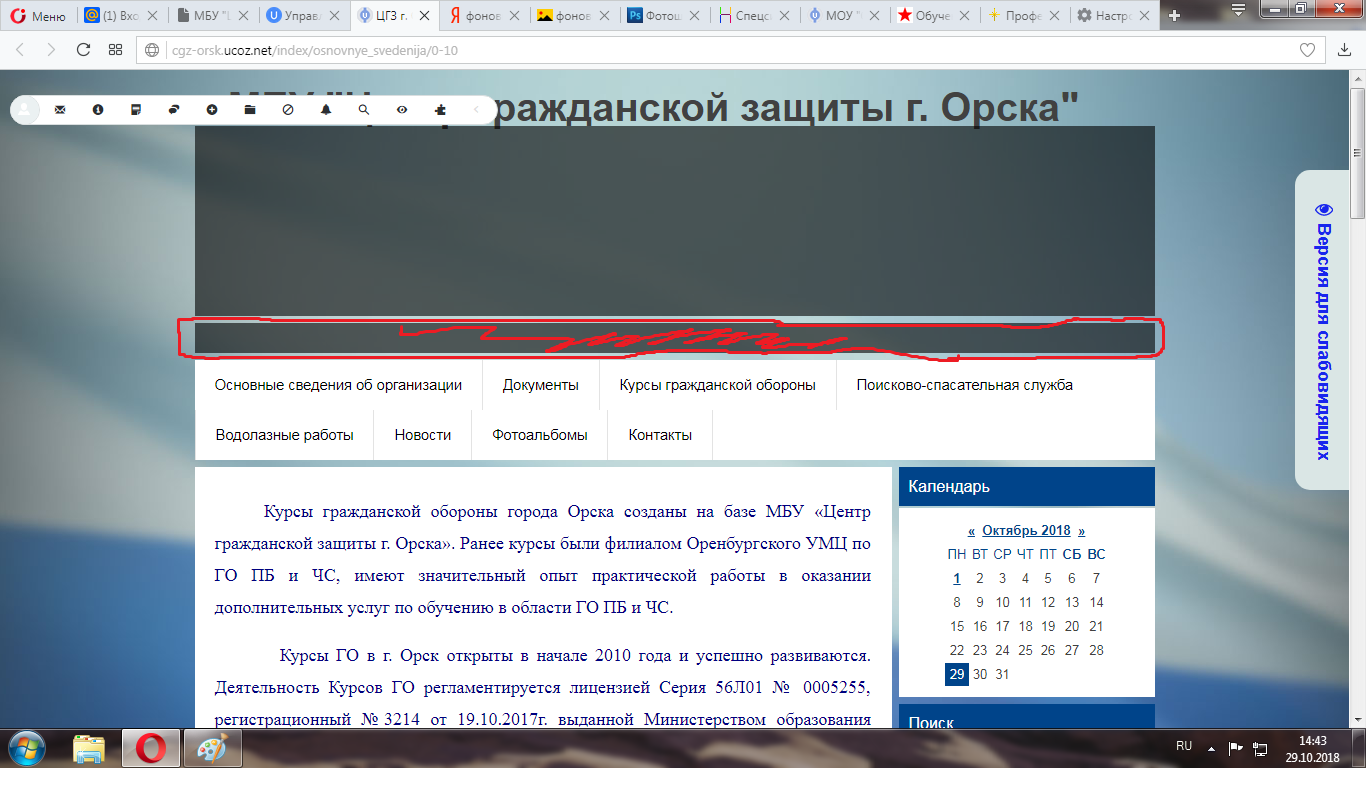Open Основные сведения об организации menu

pyautogui.click(x=338, y=385)
